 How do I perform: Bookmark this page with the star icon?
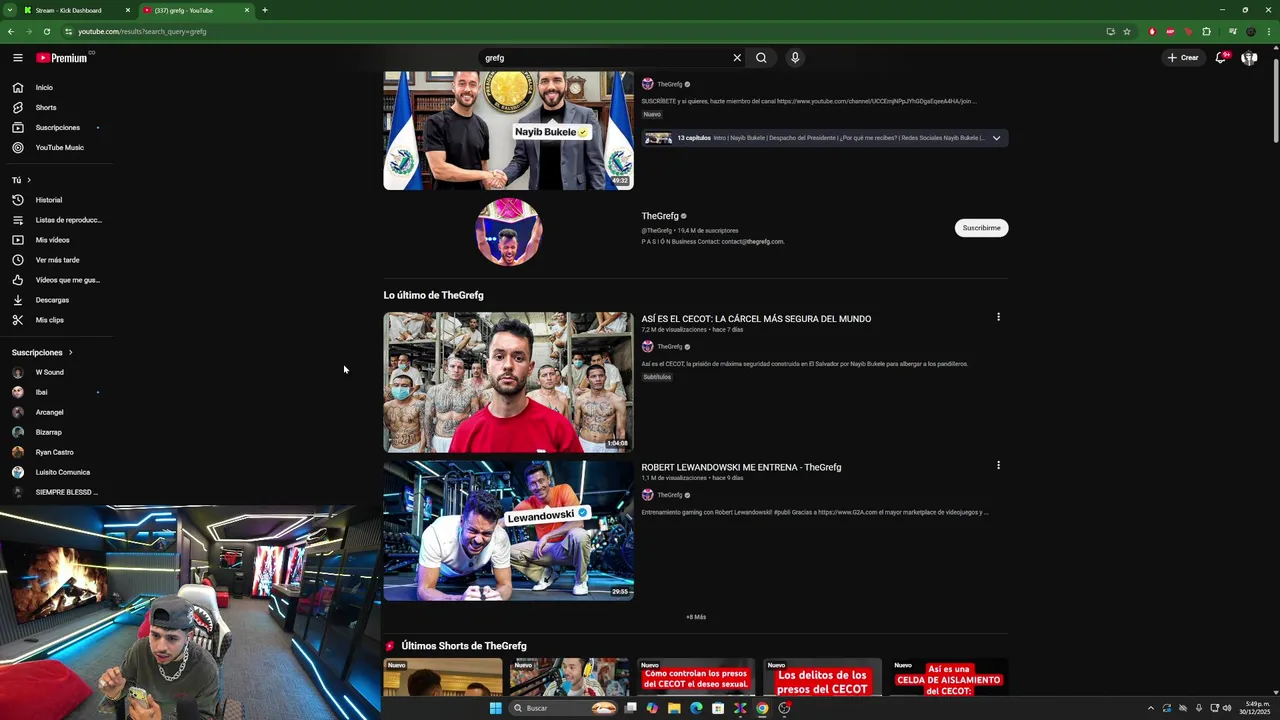click(1127, 31)
